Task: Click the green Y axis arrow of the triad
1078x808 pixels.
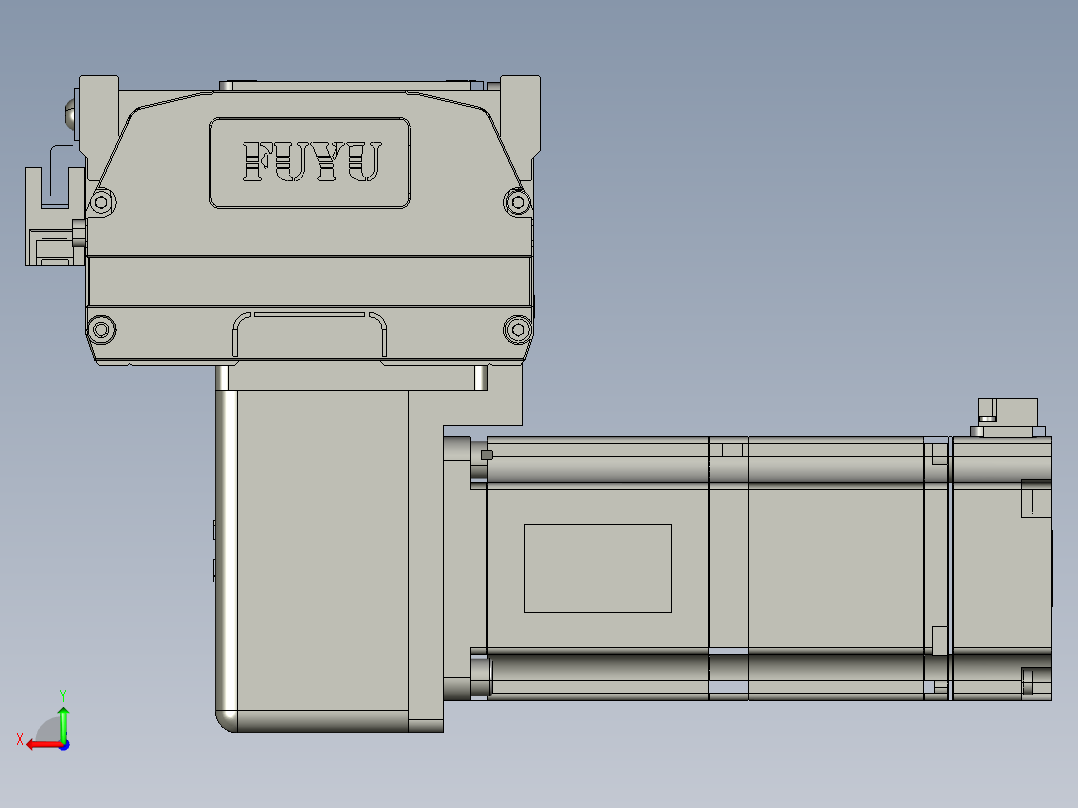Action: [x=63, y=723]
